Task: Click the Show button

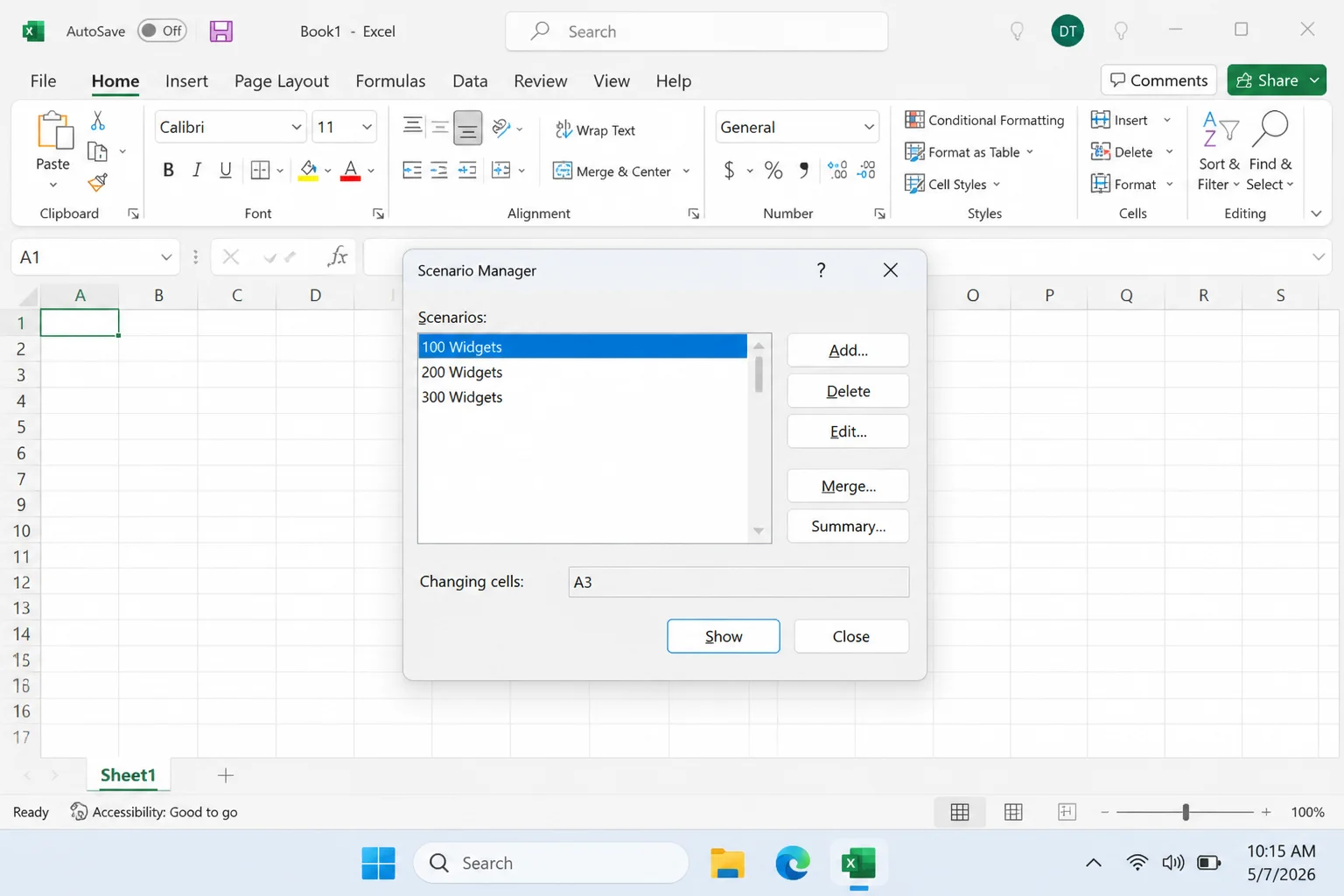Action: click(x=724, y=636)
